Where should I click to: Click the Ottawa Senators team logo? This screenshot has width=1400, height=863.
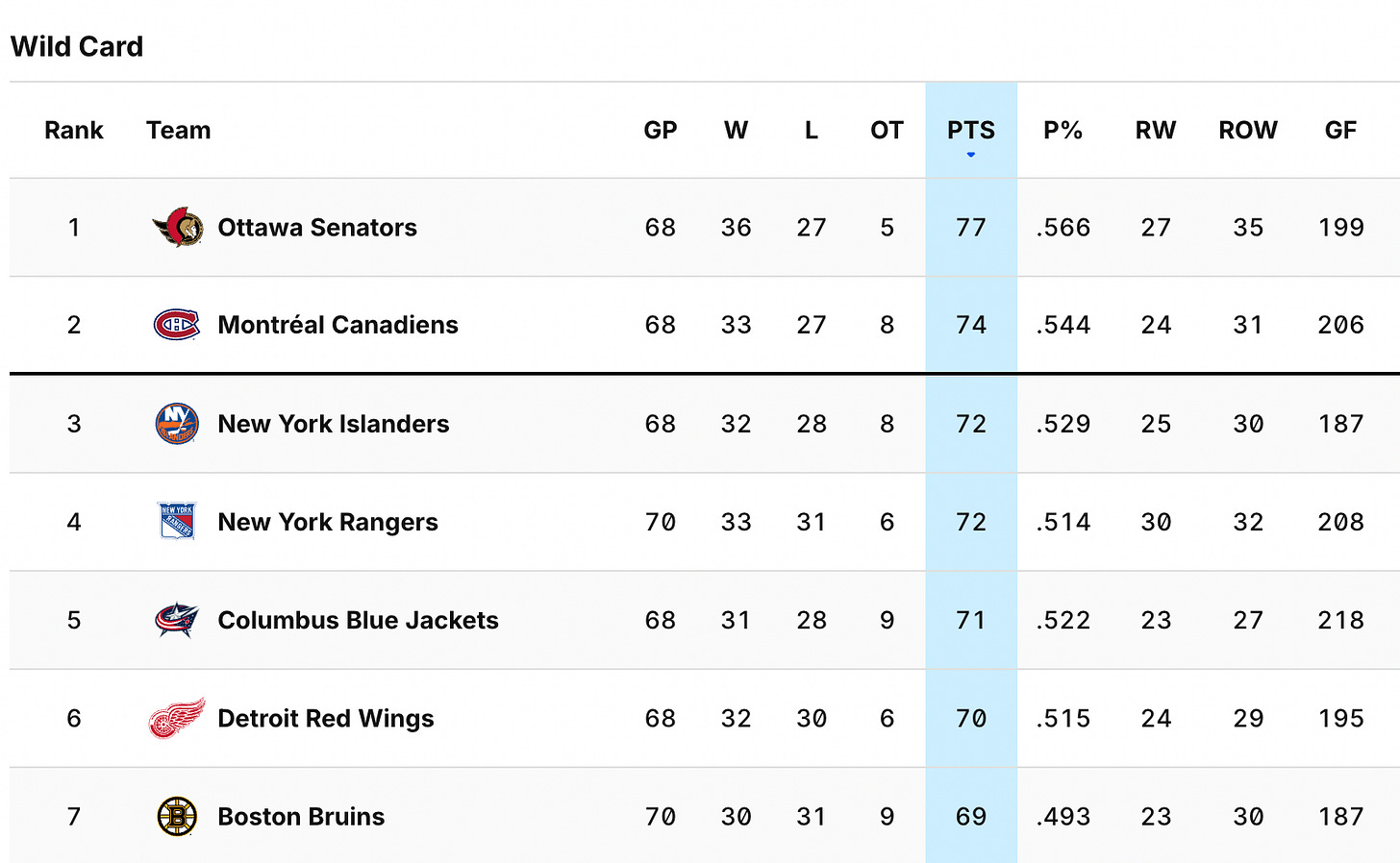178,228
